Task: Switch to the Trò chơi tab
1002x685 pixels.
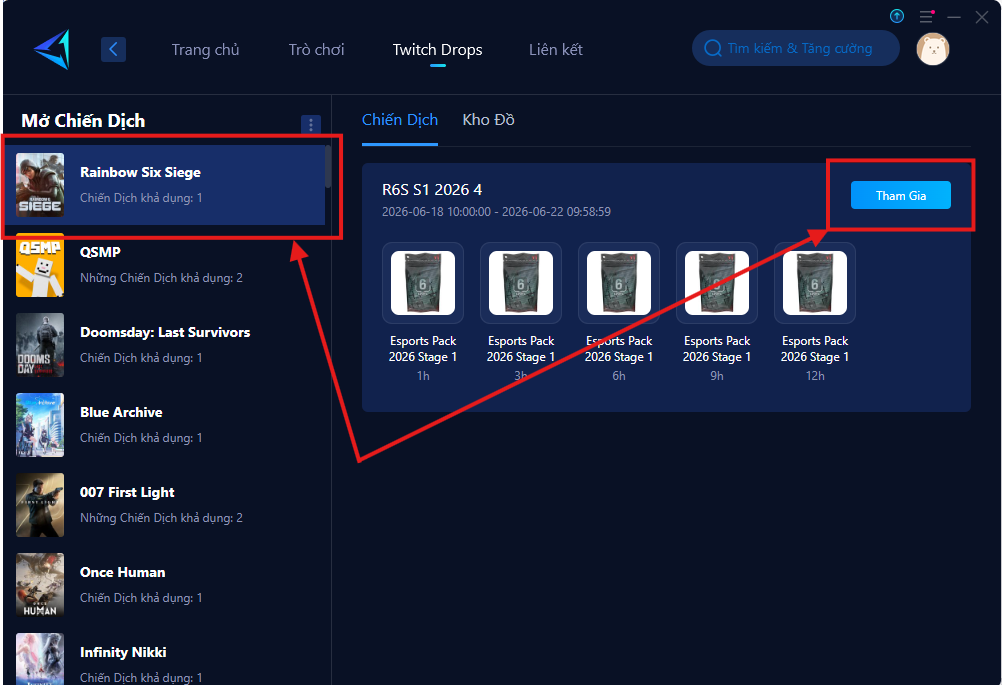Action: (316, 50)
